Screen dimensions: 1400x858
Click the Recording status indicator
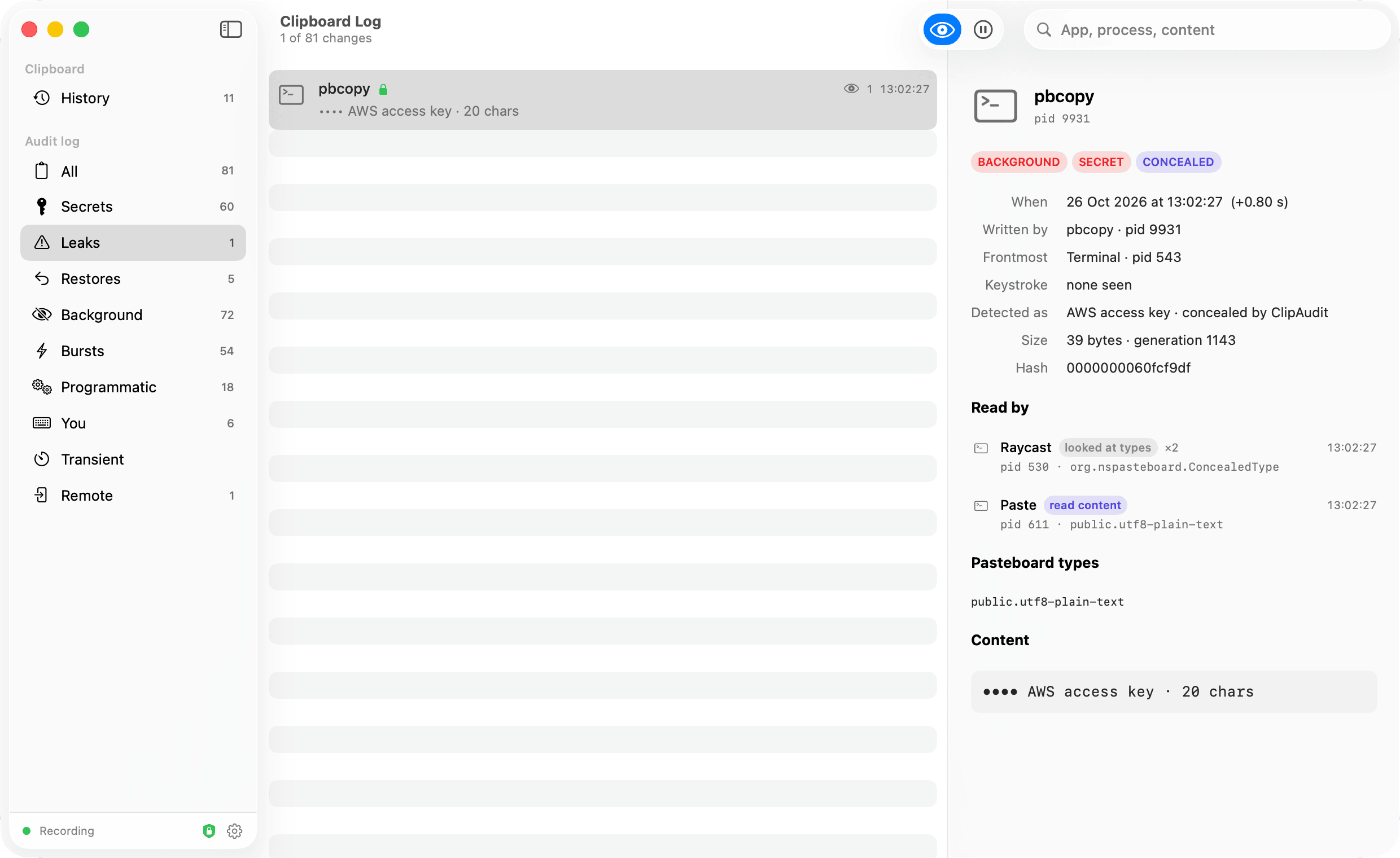[59, 831]
